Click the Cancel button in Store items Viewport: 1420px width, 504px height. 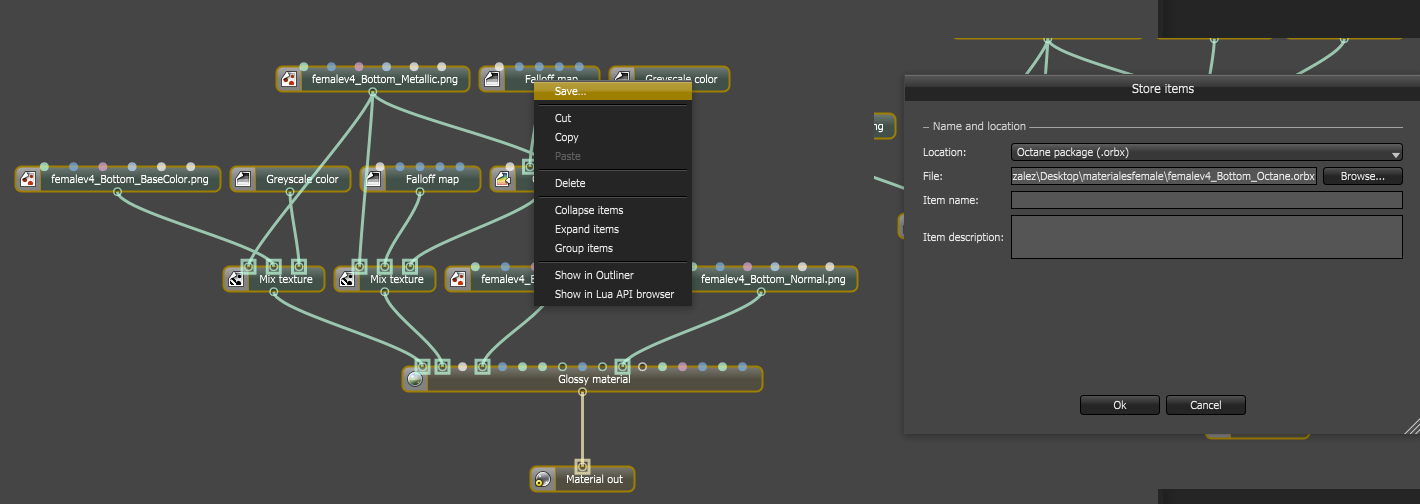1206,405
